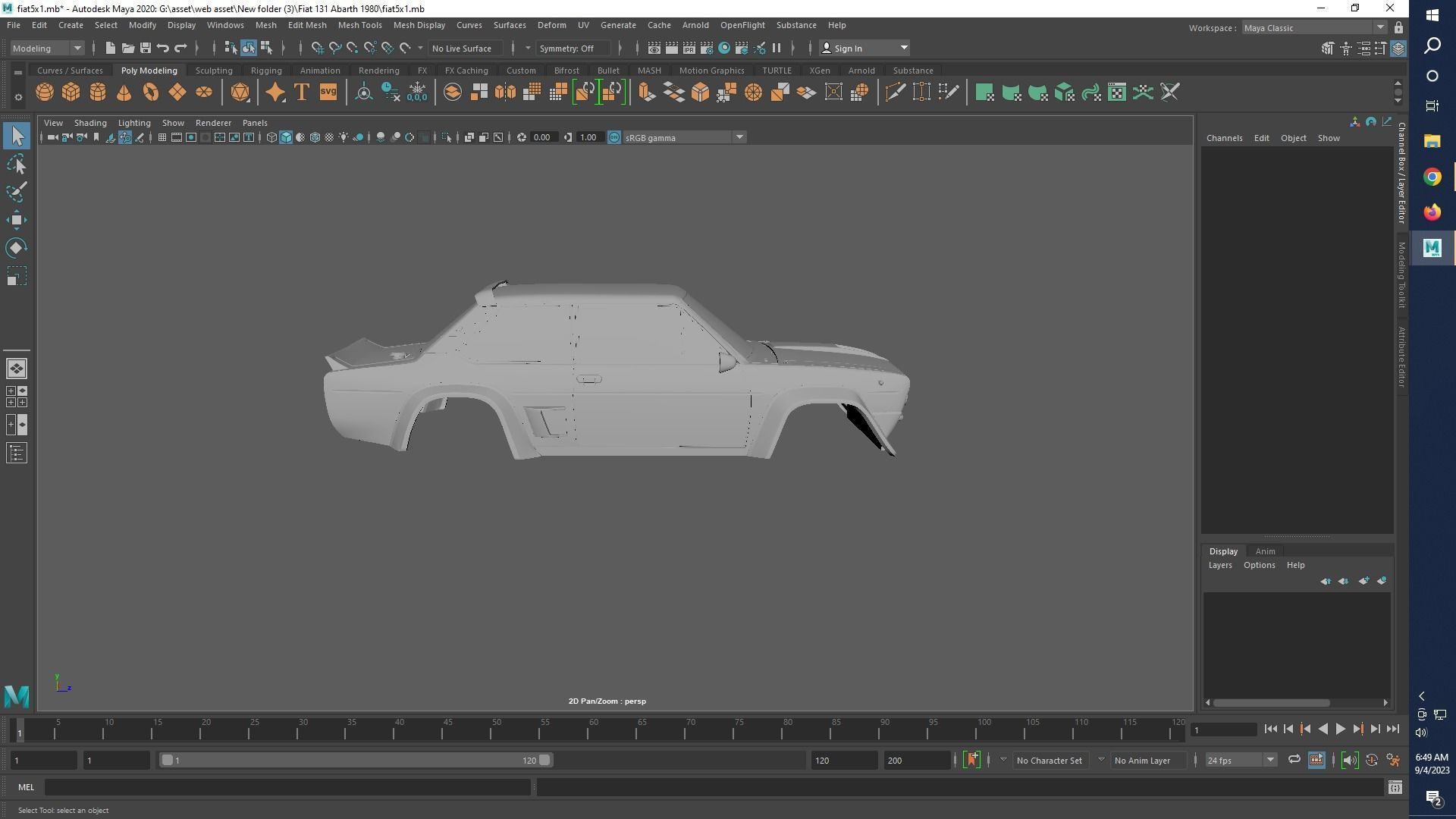Open the Maya Classic workspace dropdown

(x=1314, y=28)
